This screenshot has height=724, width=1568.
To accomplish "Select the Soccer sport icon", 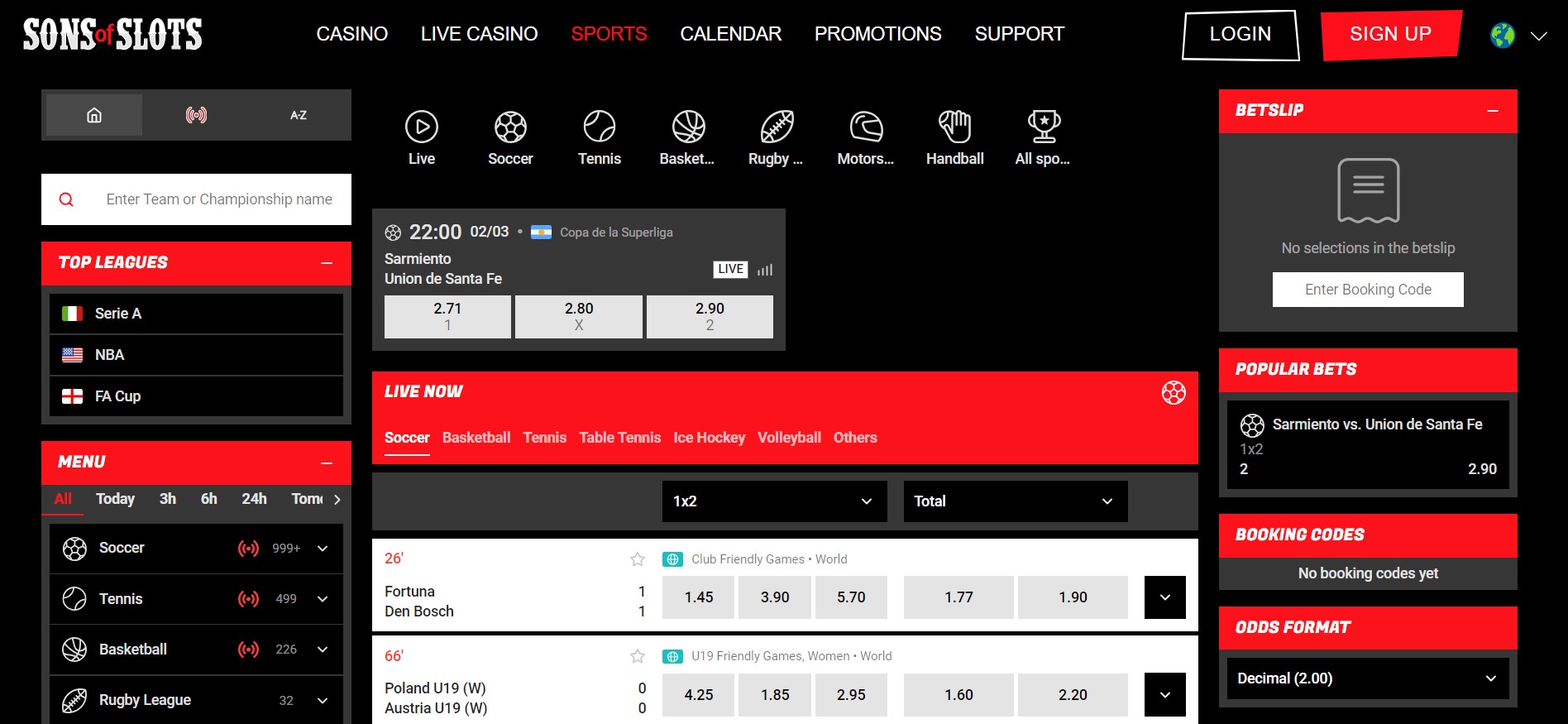I will click(x=510, y=127).
